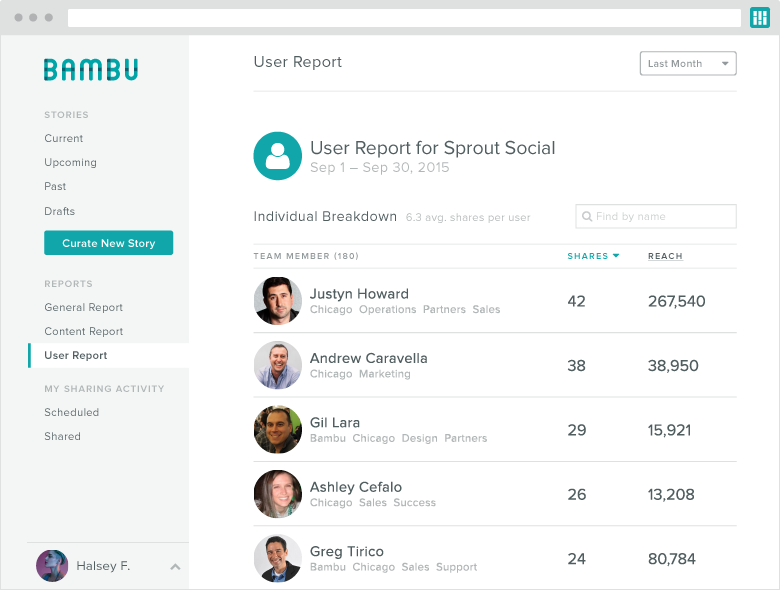Click Sales tag under Justyn Howard
The image size is (780, 590).
tap(486, 309)
